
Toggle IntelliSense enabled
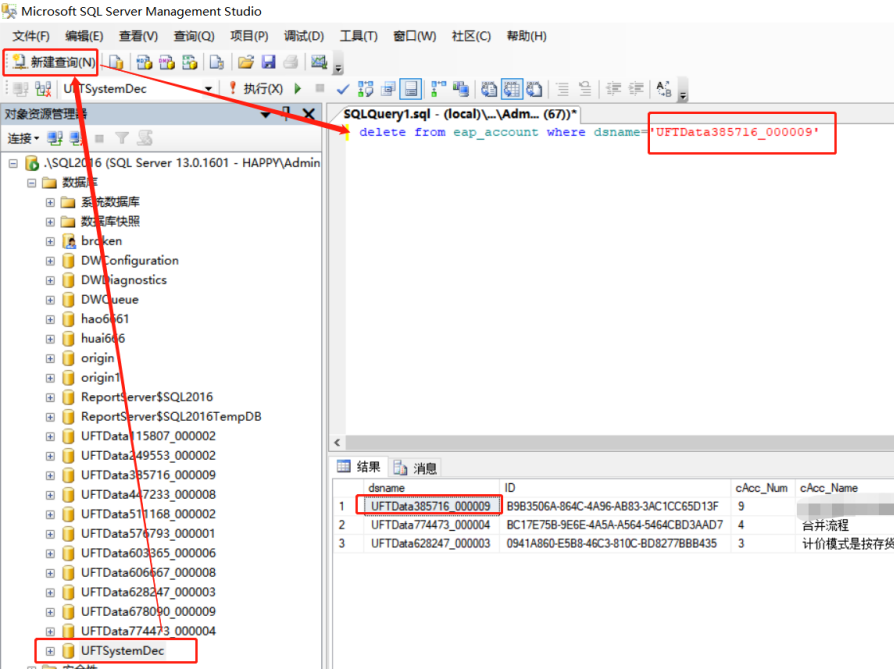coord(411,89)
